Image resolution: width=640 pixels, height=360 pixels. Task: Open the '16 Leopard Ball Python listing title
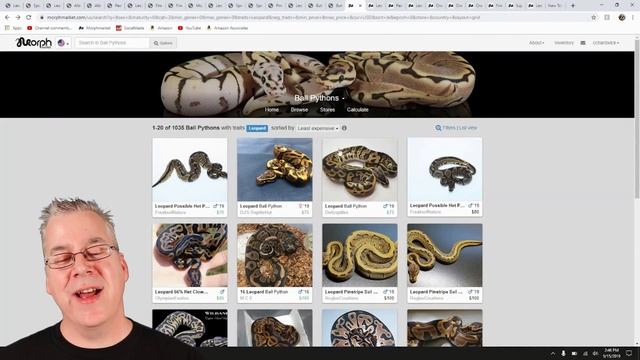point(264,292)
